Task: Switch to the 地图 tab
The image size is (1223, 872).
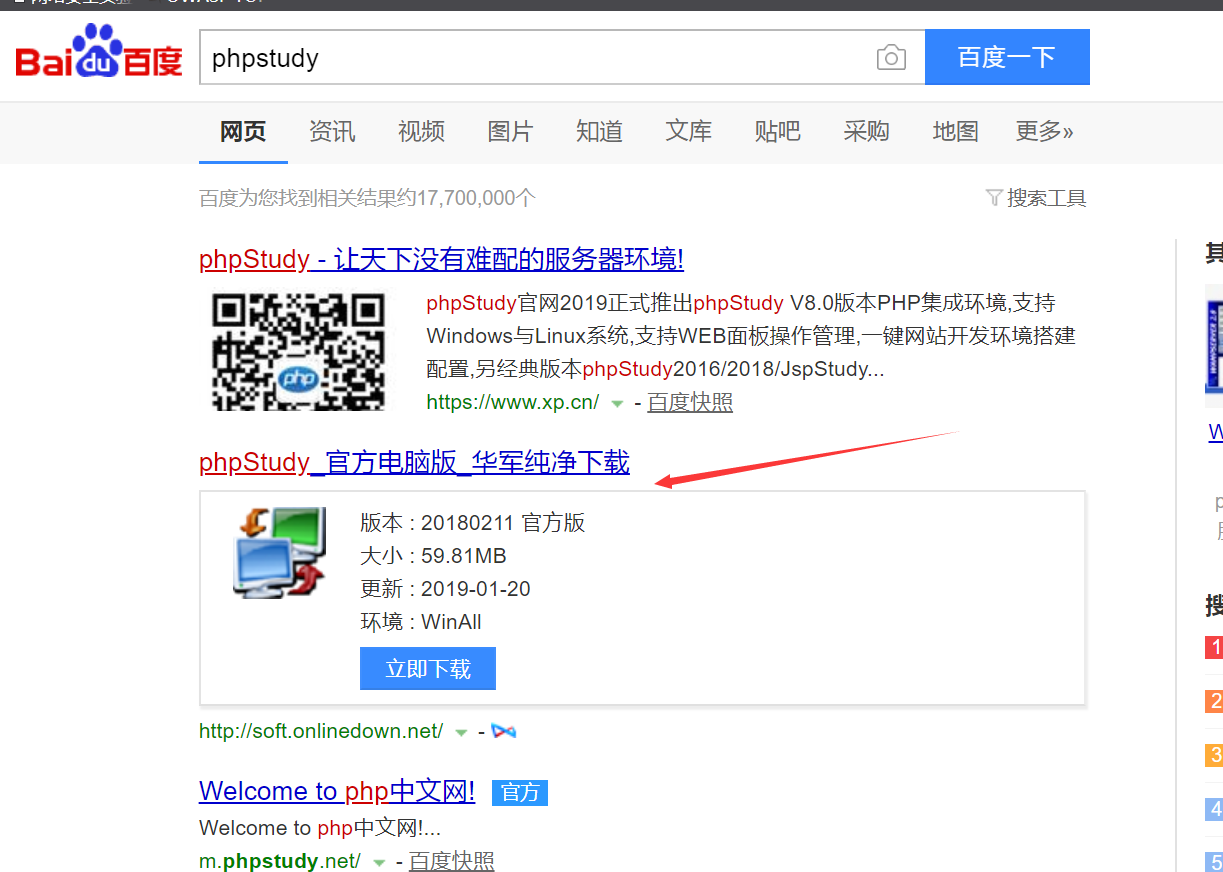Action: 955,131
